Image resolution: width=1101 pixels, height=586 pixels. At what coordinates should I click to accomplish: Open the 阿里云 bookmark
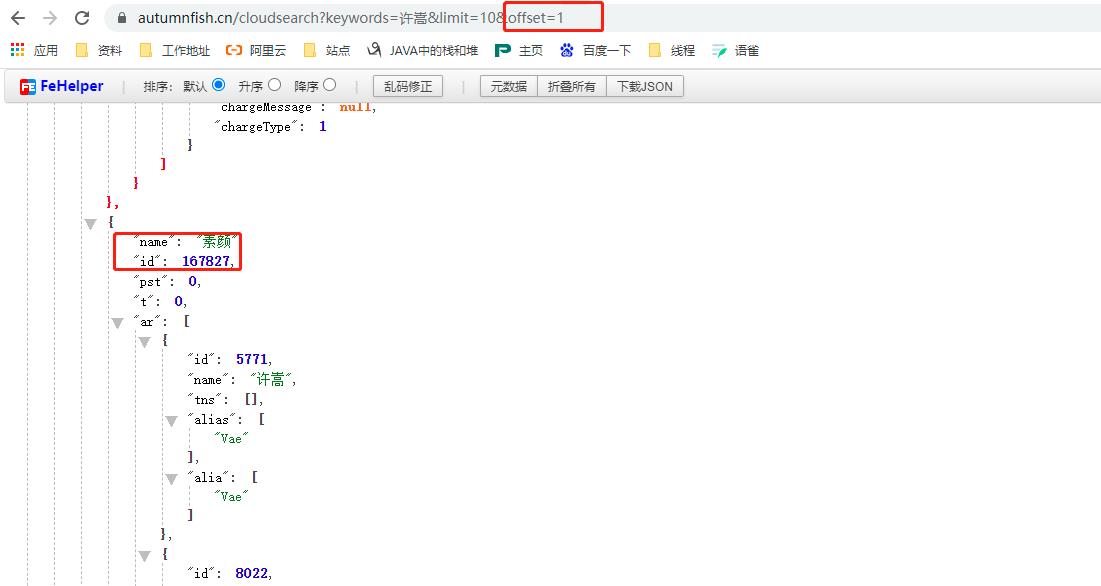click(x=256, y=51)
